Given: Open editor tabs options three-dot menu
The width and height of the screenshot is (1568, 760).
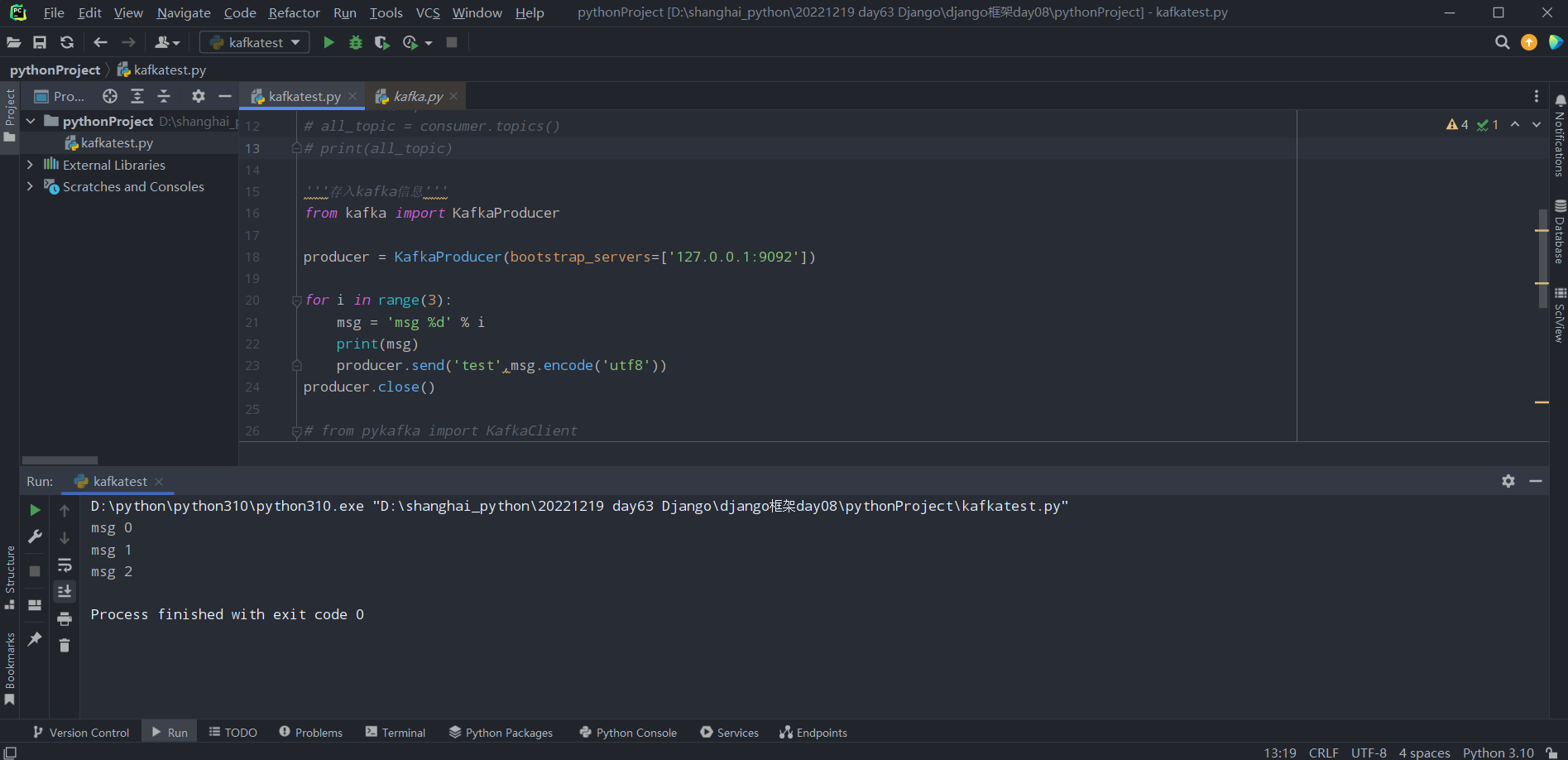Looking at the screenshot, I should (x=1537, y=96).
